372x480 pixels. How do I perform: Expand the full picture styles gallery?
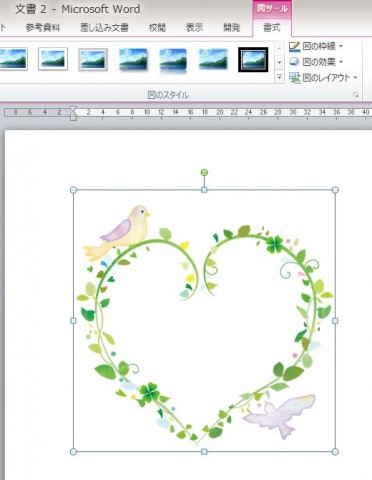coord(279,78)
